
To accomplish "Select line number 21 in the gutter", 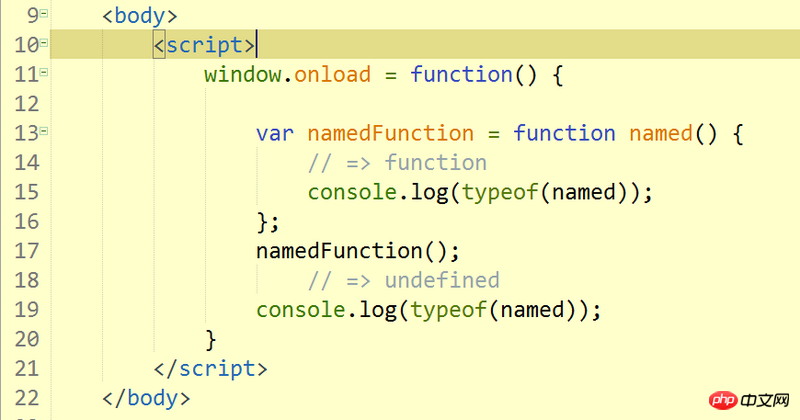I will [x=27, y=368].
